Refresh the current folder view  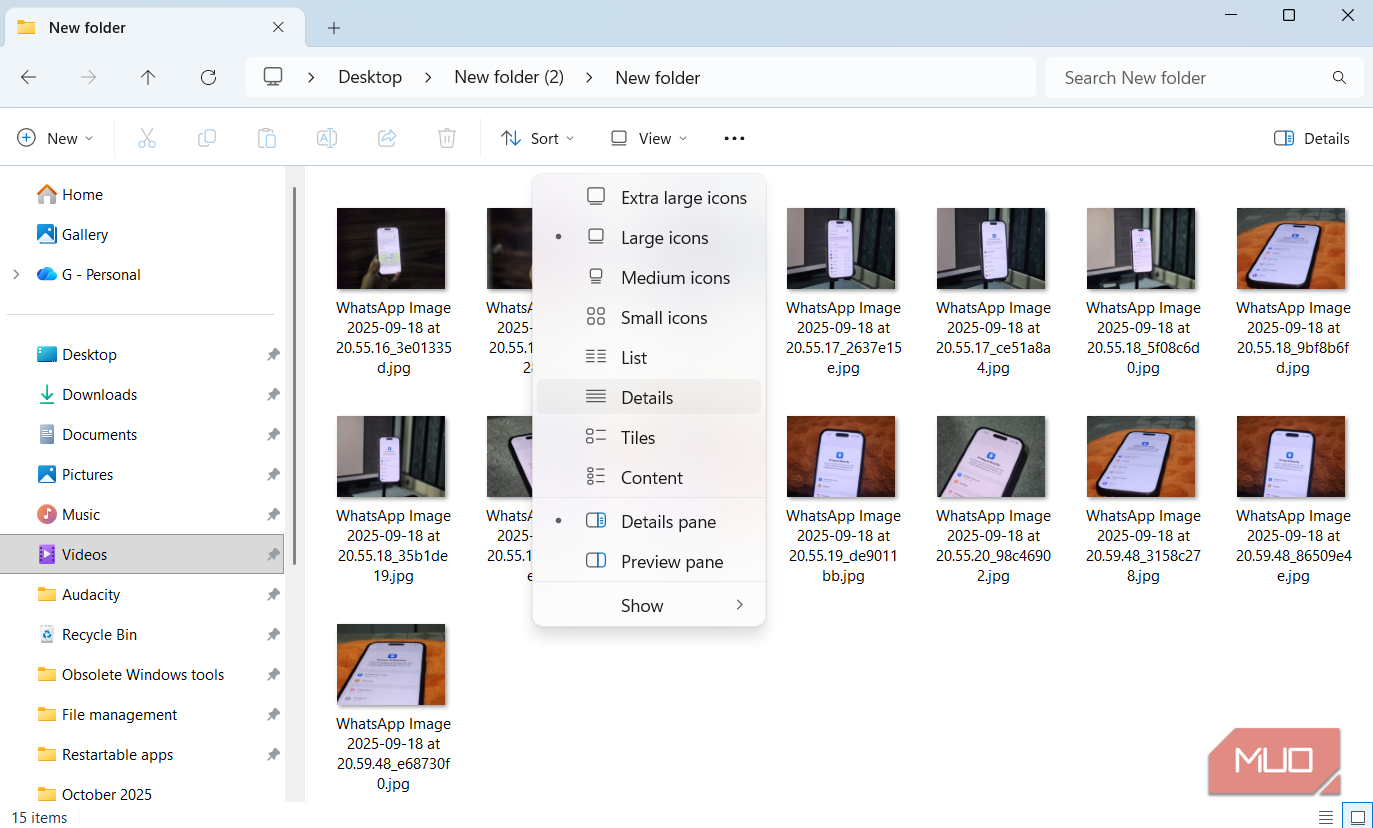[208, 78]
